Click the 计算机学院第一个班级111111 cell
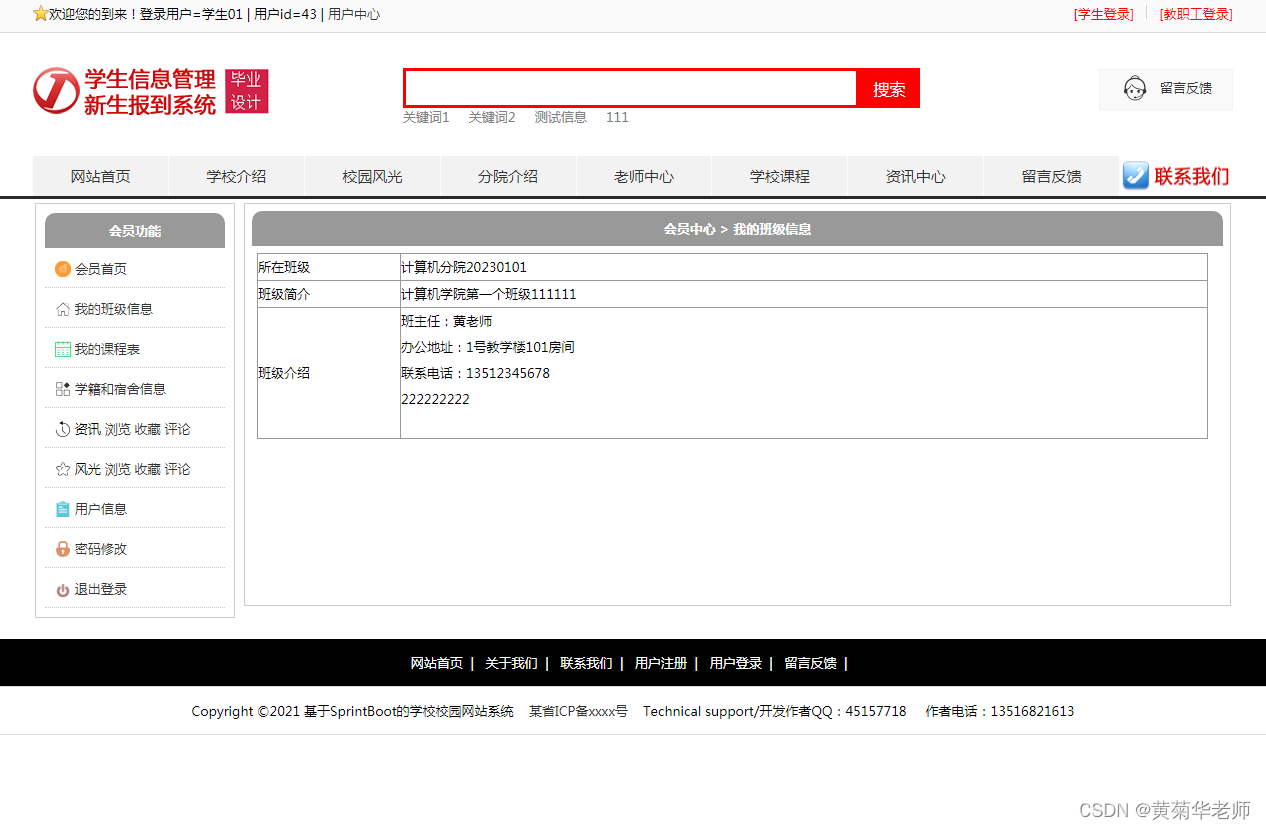Image resolution: width=1266 pixels, height=830 pixels. pyautogui.click(x=803, y=294)
